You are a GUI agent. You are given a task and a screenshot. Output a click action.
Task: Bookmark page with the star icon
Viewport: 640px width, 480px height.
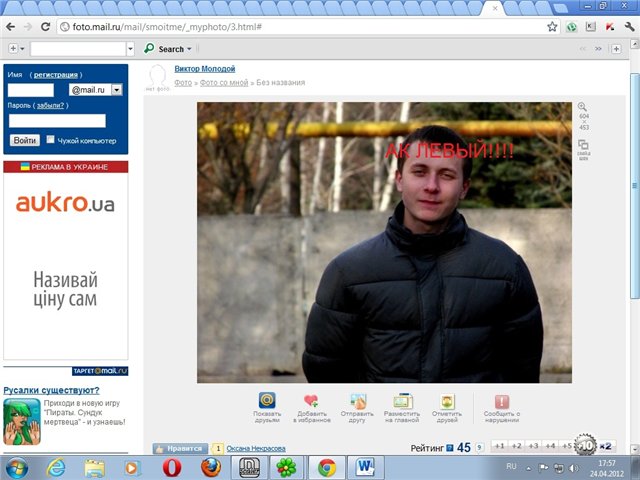pos(552,27)
